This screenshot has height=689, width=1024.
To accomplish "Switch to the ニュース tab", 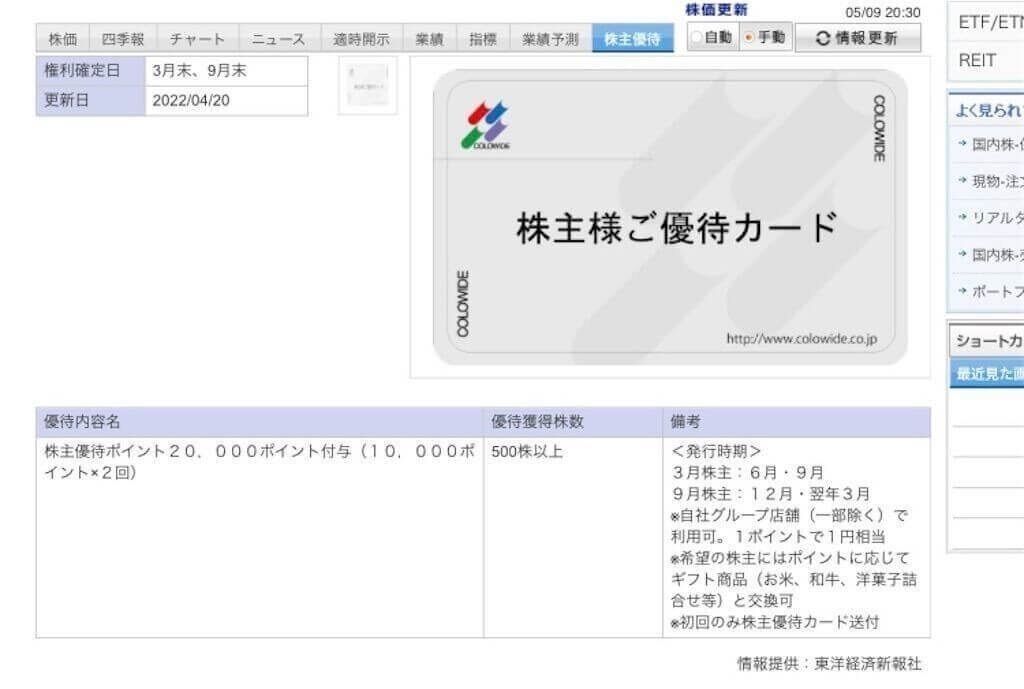I will (277, 39).
